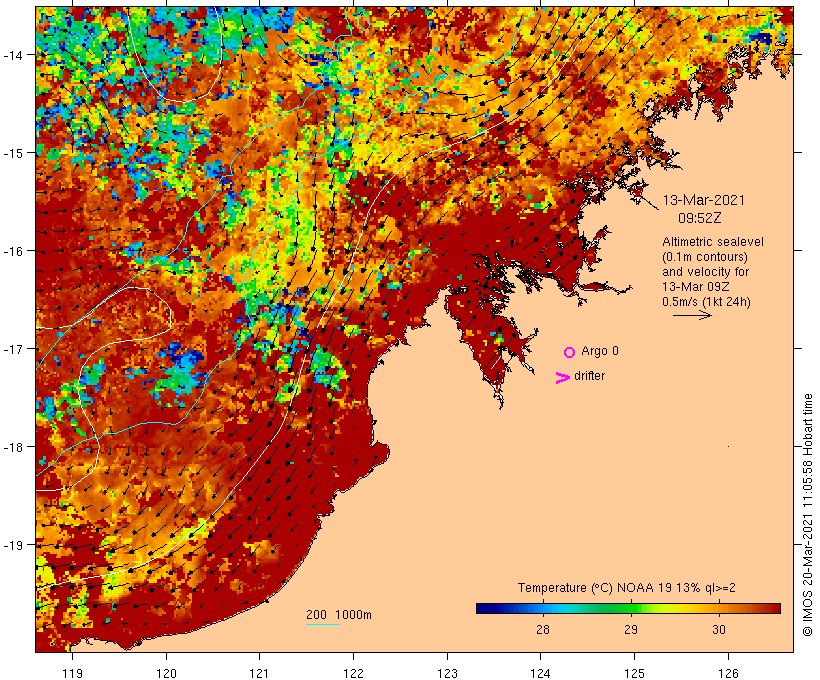
Task: Click the 0.5m/s velocity scale arrow
Action: (x=692, y=315)
